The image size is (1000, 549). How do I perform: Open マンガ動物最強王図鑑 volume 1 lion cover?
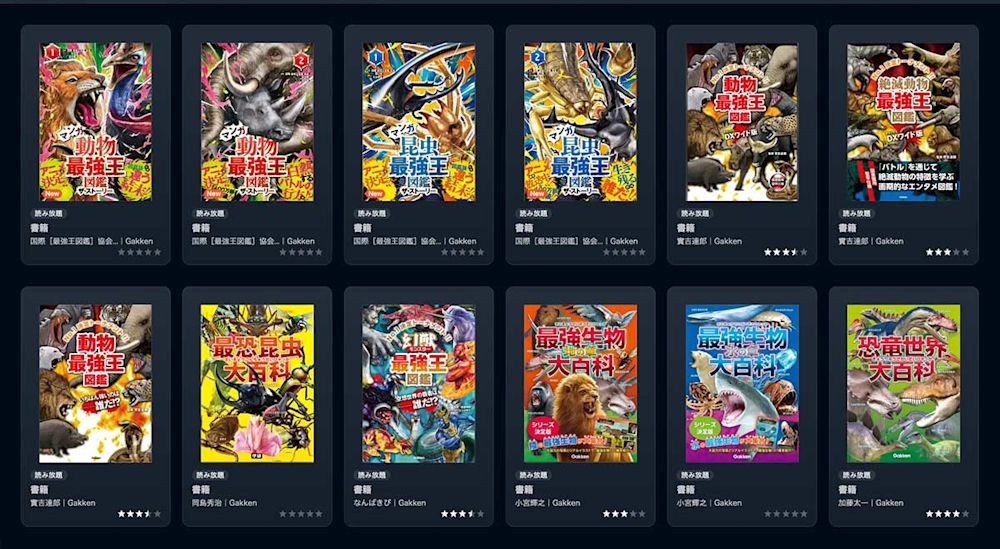[x=96, y=122]
